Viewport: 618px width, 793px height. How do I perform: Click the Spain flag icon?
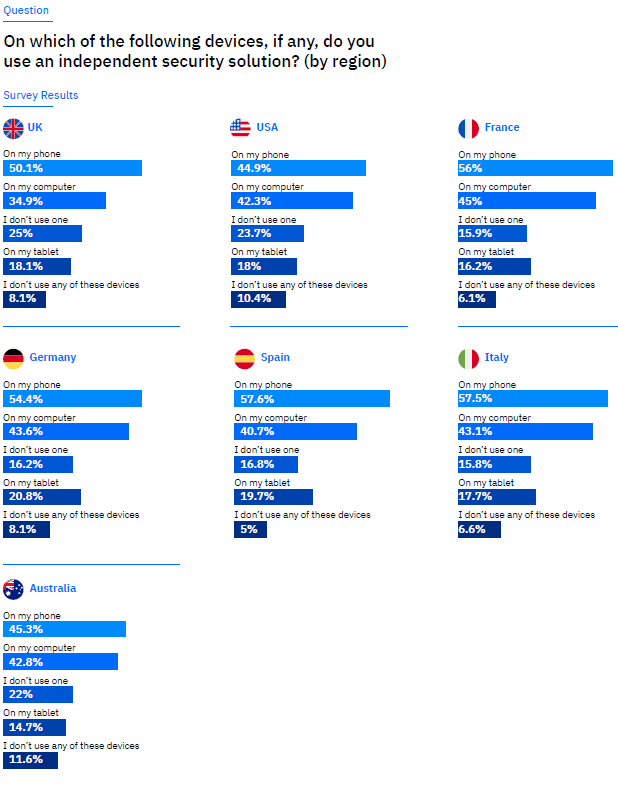[244, 358]
